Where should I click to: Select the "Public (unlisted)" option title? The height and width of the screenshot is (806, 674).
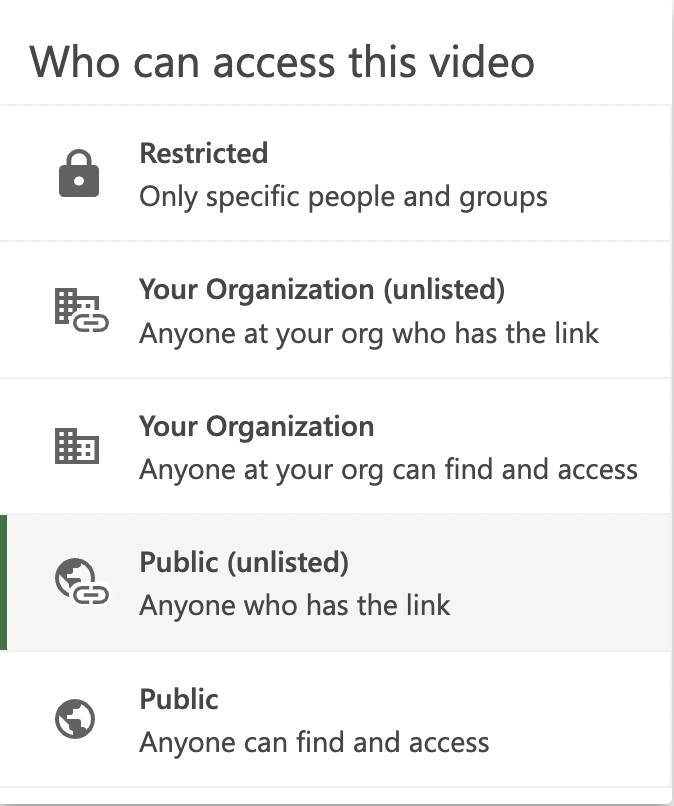click(x=244, y=562)
